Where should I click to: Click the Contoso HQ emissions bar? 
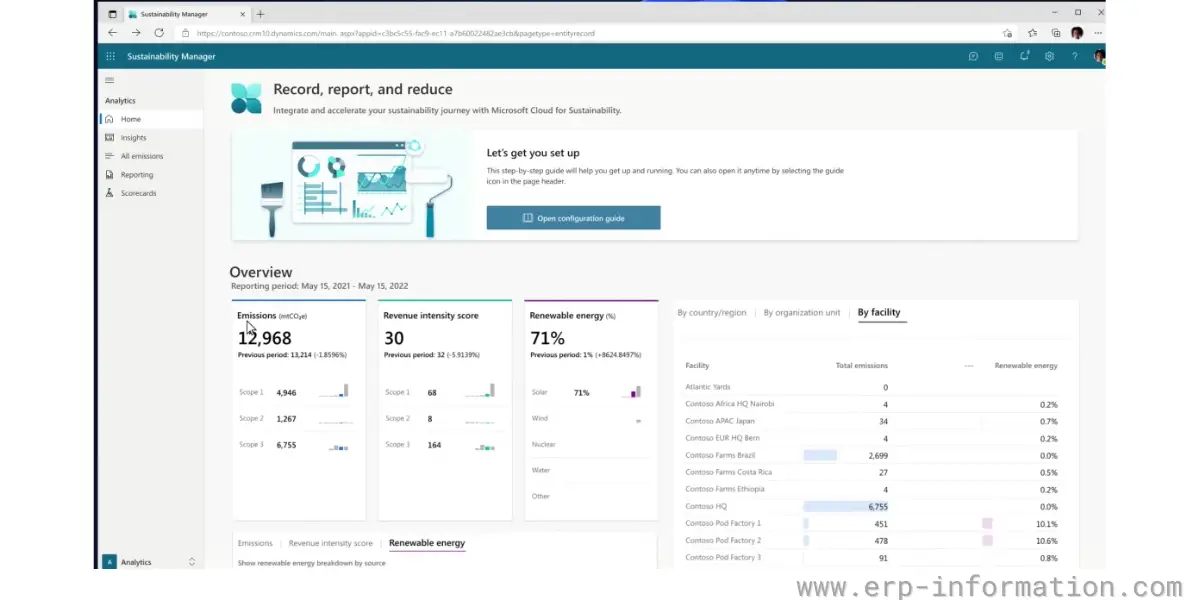coord(845,507)
